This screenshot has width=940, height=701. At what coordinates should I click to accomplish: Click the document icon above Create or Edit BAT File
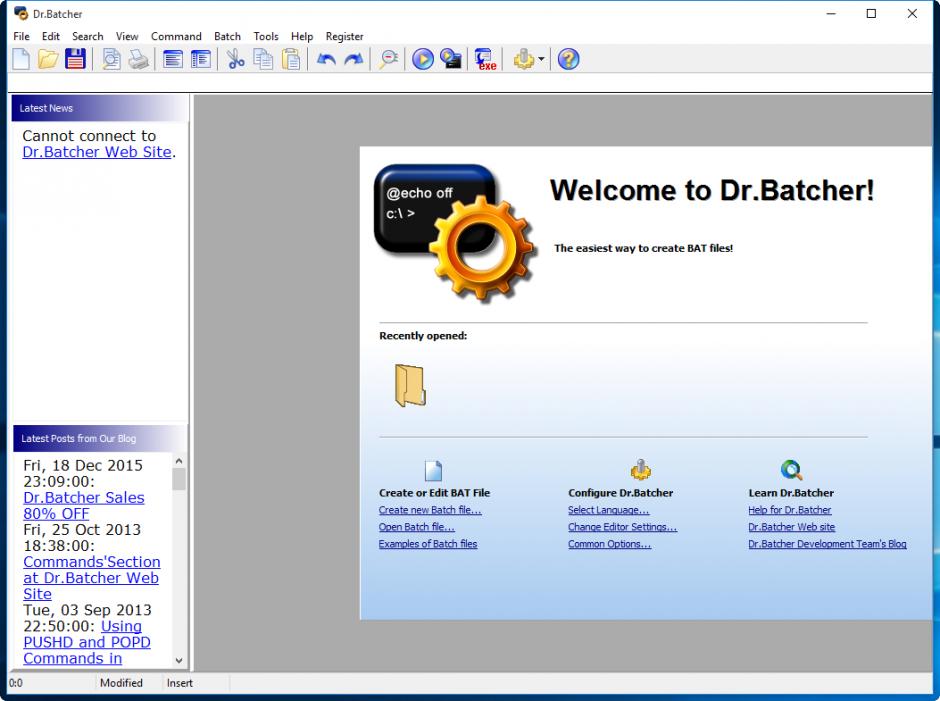433,471
